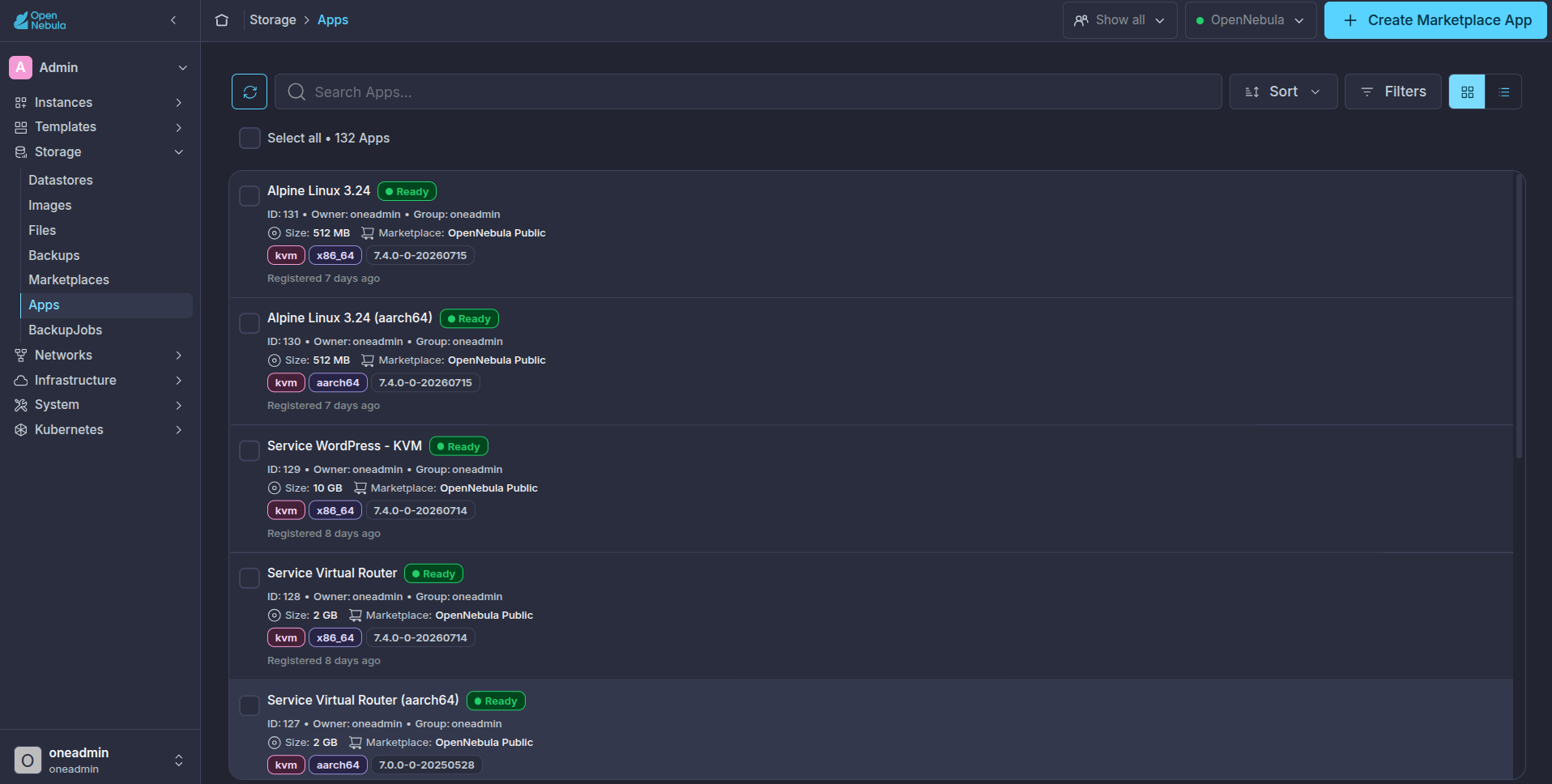1552x784 pixels.
Task: Click the plus icon in Create Marketplace App
Action: pos(1350,20)
